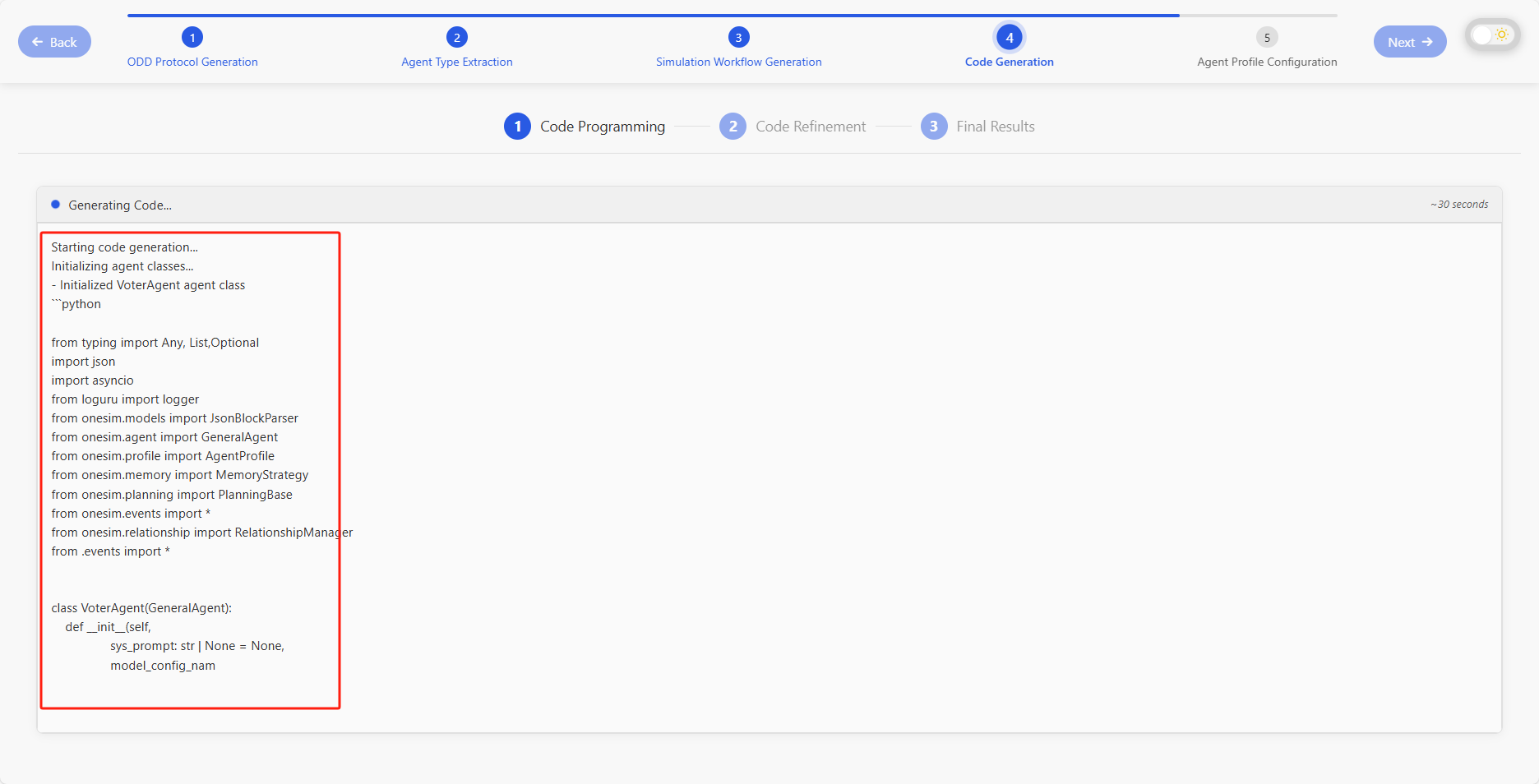Click 'from loguru import logger' line

125,399
